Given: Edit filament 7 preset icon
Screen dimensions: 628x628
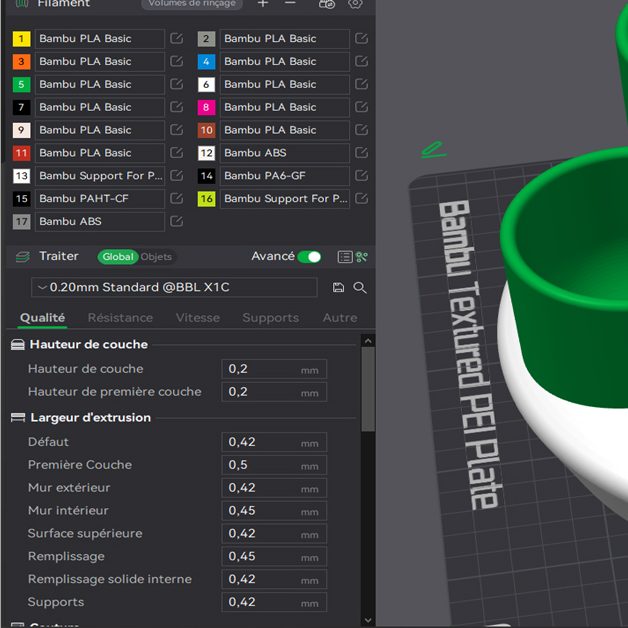Looking at the screenshot, I should [x=176, y=107].
